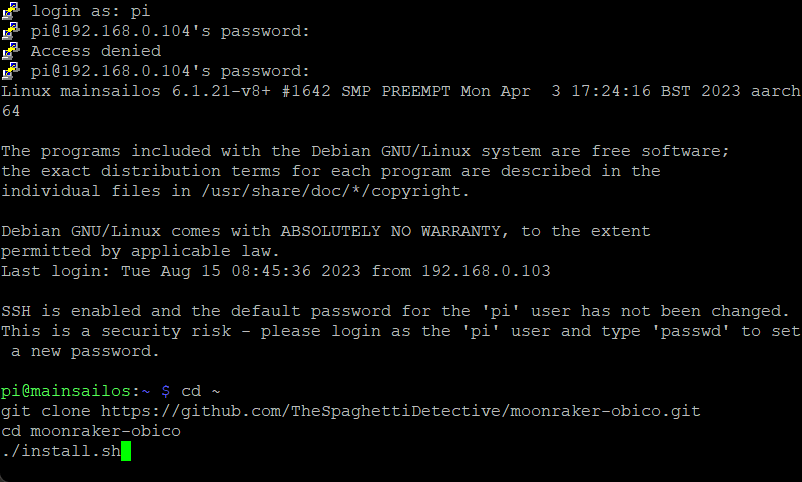Click the PuTTY icon beside login as
This screenshot has height=482, width=802.
point(11,11)
